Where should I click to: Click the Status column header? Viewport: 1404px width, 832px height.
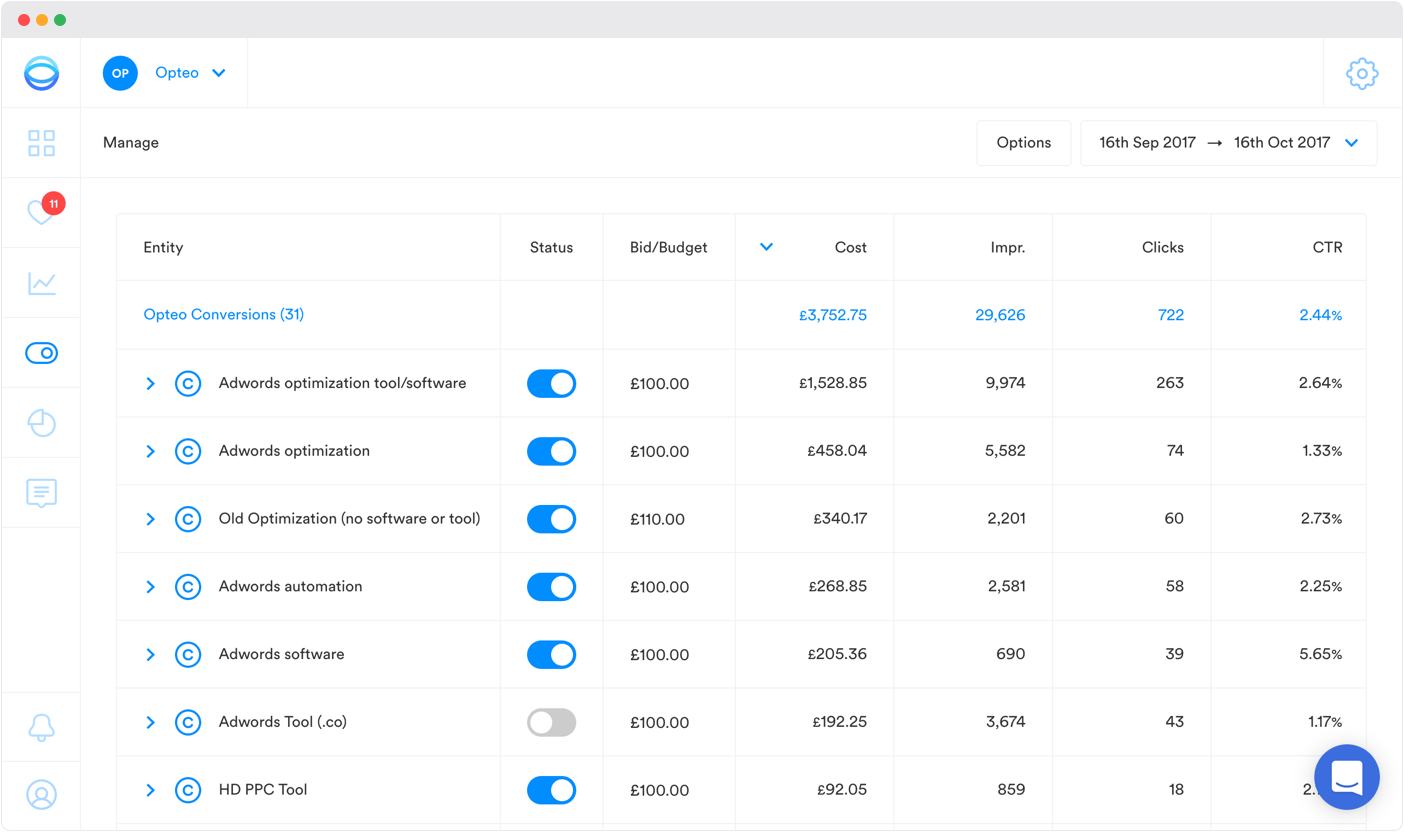(x=552, y=248)
